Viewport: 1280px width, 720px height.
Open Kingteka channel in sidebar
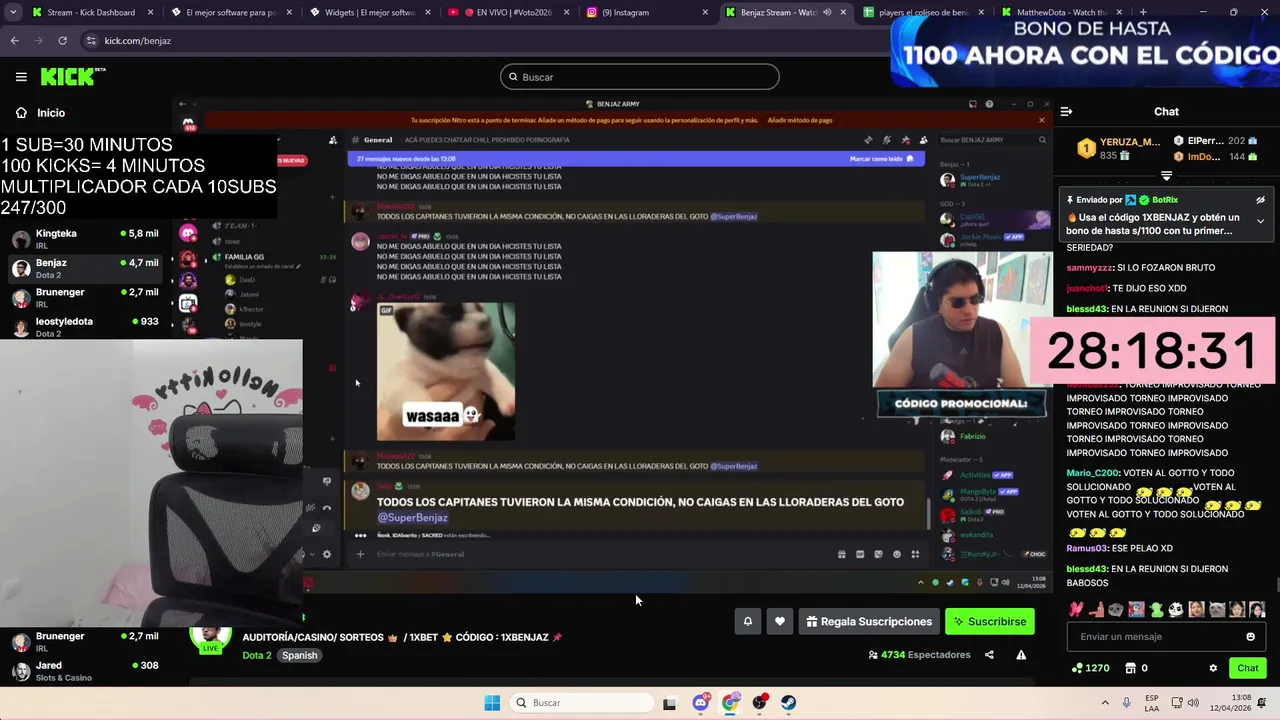click(85, 239)
